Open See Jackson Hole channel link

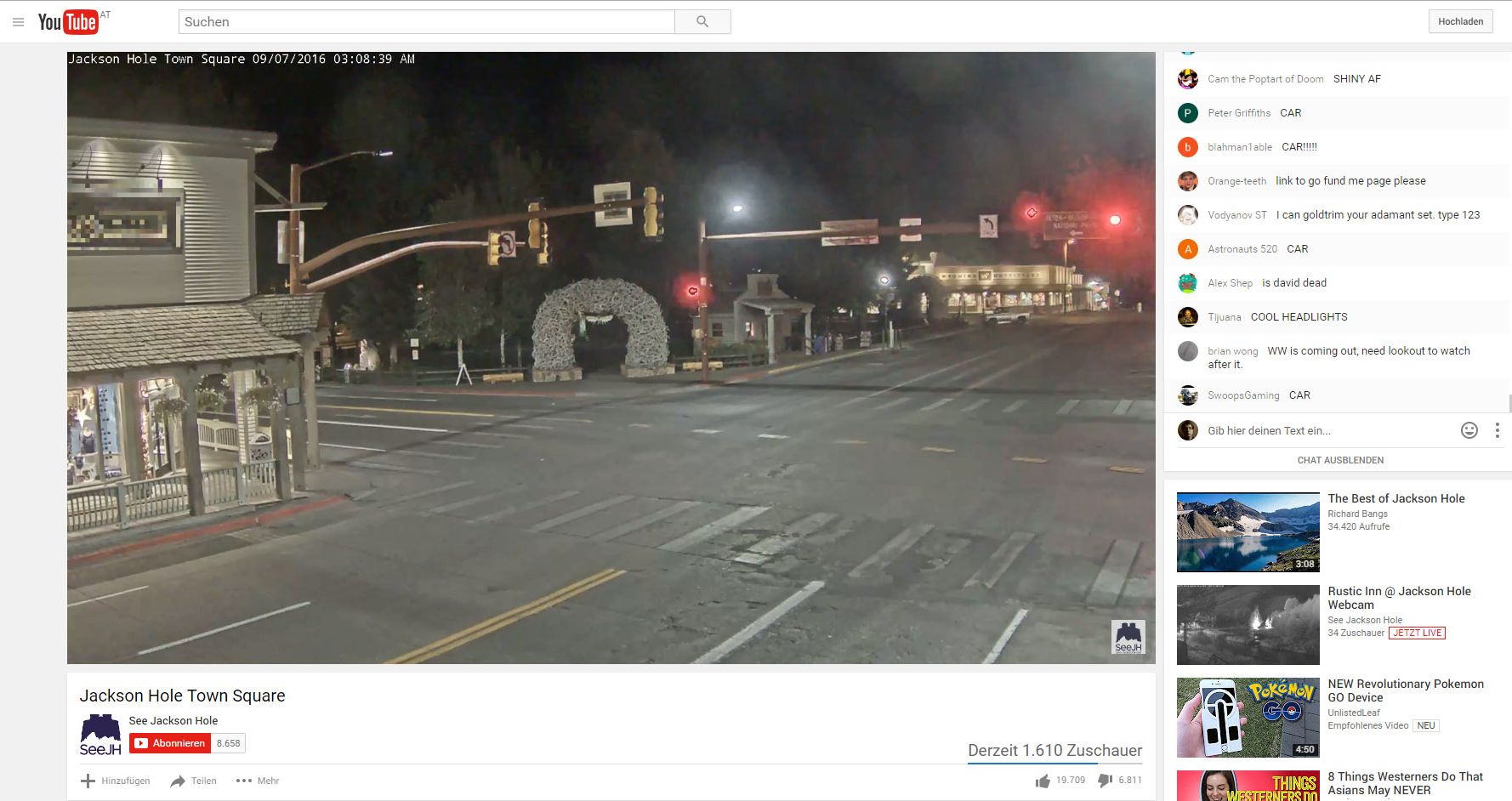point(173,720)
